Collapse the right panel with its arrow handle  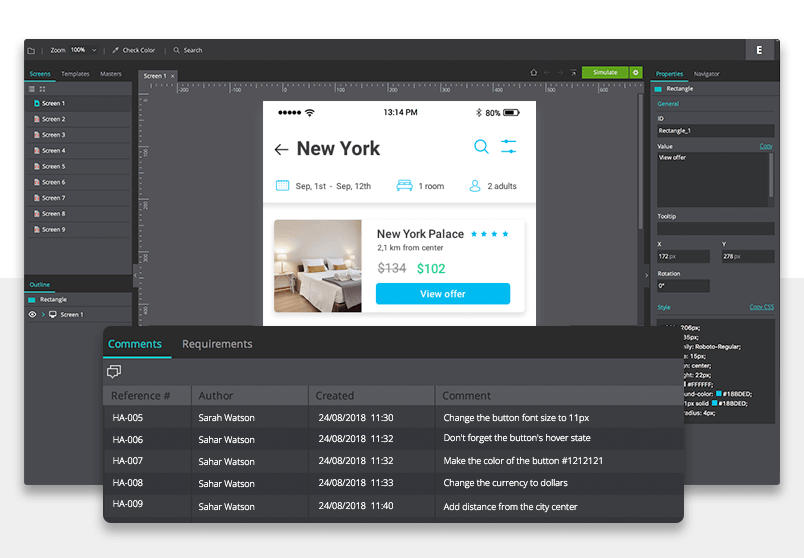click(x=647, y=275)
